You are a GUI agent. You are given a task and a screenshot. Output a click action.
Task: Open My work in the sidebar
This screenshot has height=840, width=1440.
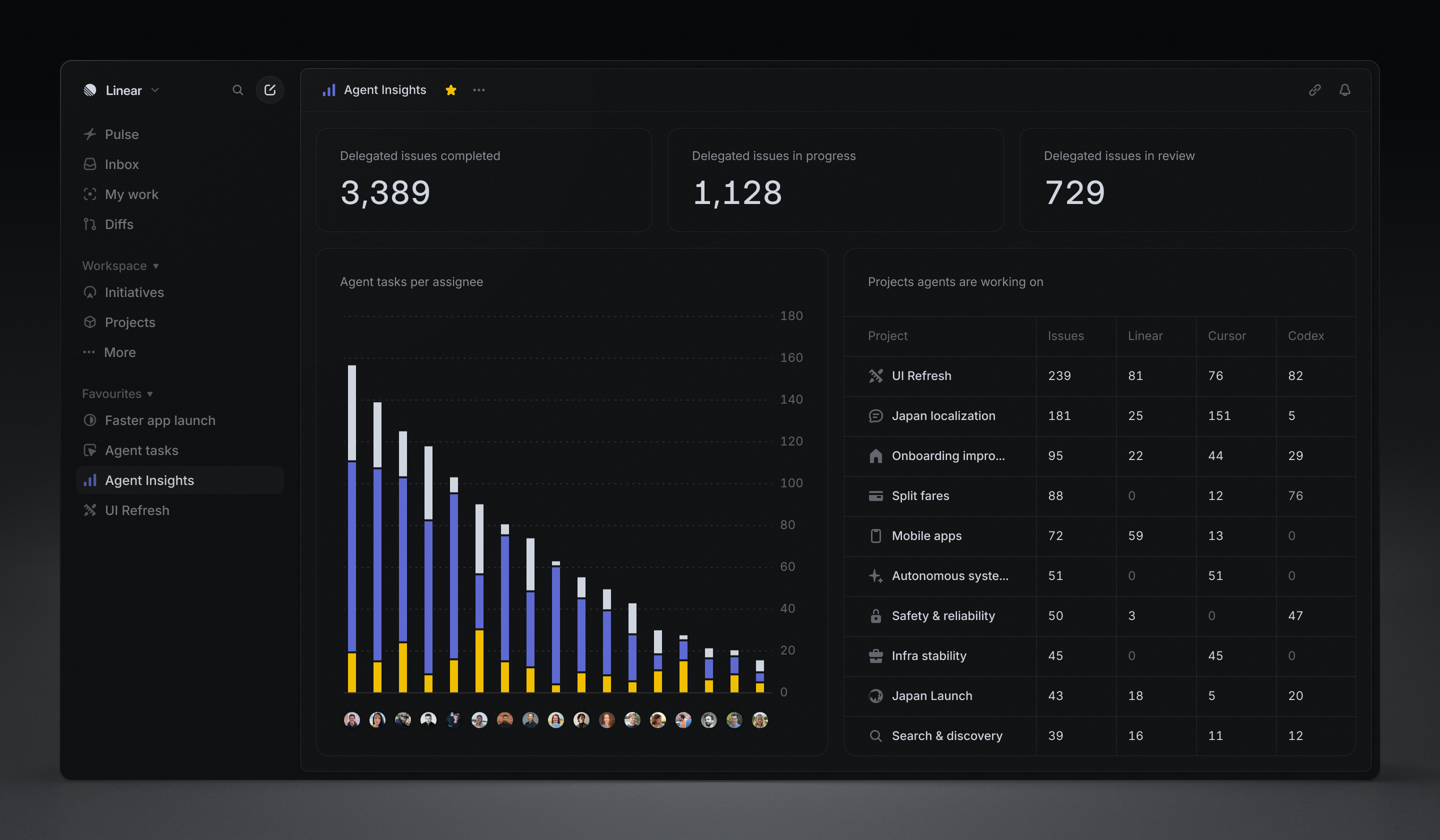[x=179, y=194]
